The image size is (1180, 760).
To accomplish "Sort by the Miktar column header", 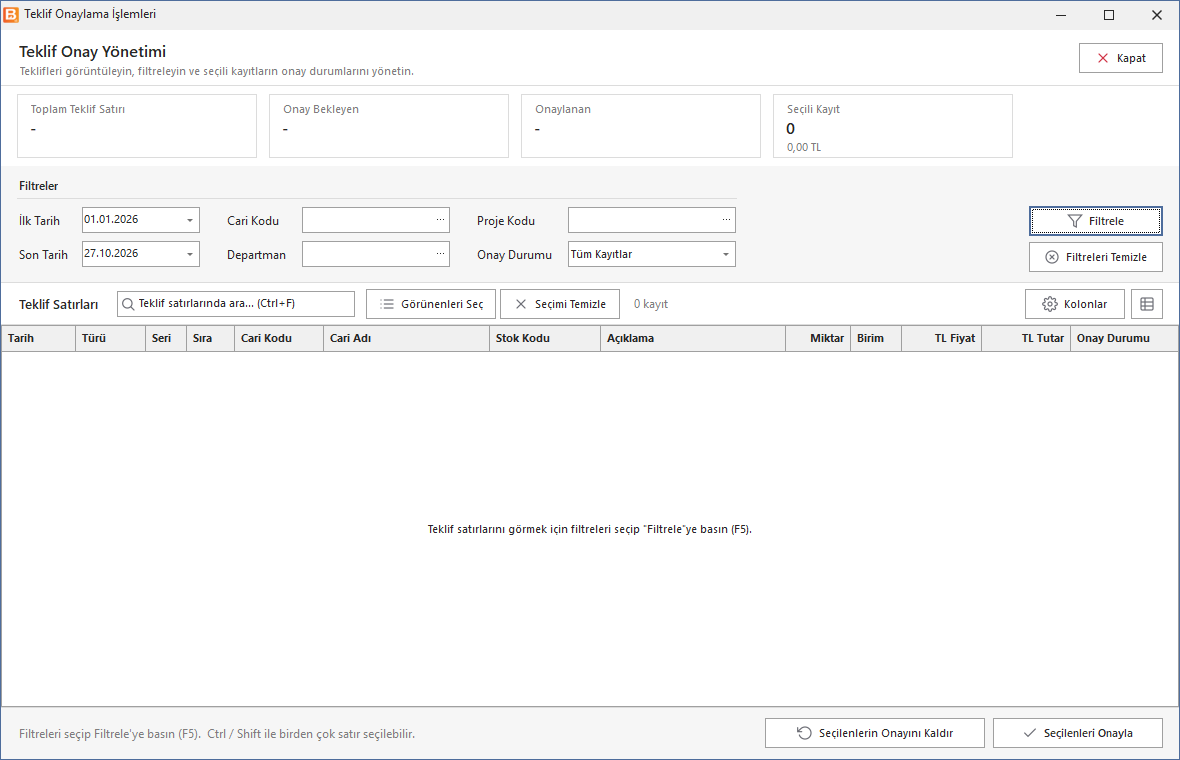I will (x=818, y=339).
